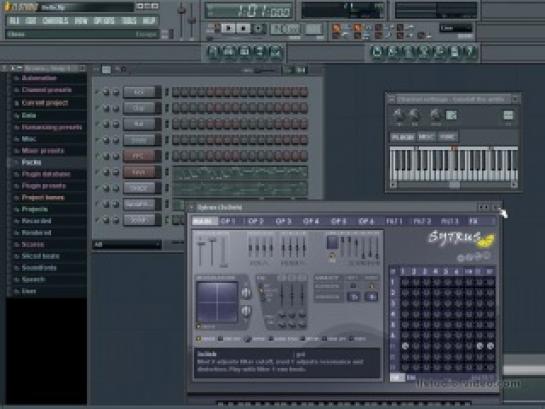Switch to the OP 1 tab in Sytrus
Screen dimensions: 545x409
pyautogui.click(x=228, y=221)
